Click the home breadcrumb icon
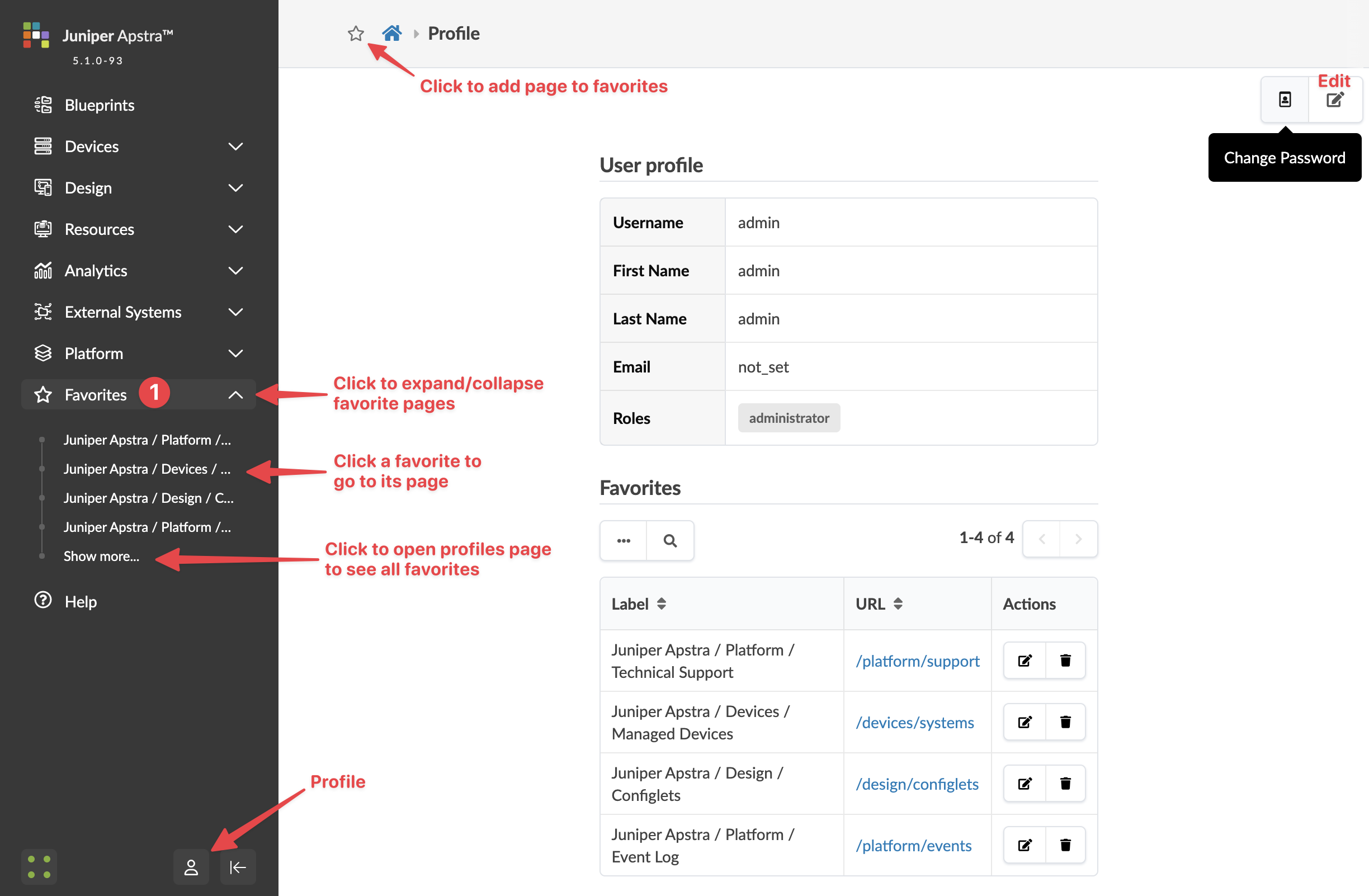 tap(391, 34)
